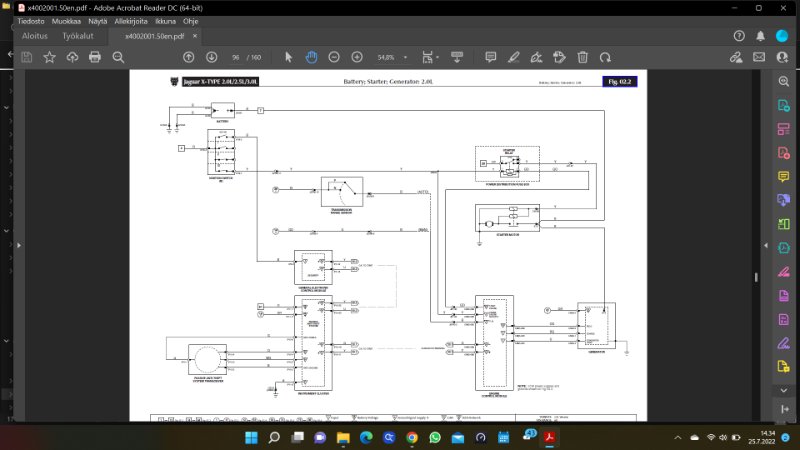Open the find text magnifier tool

point(118,57)
